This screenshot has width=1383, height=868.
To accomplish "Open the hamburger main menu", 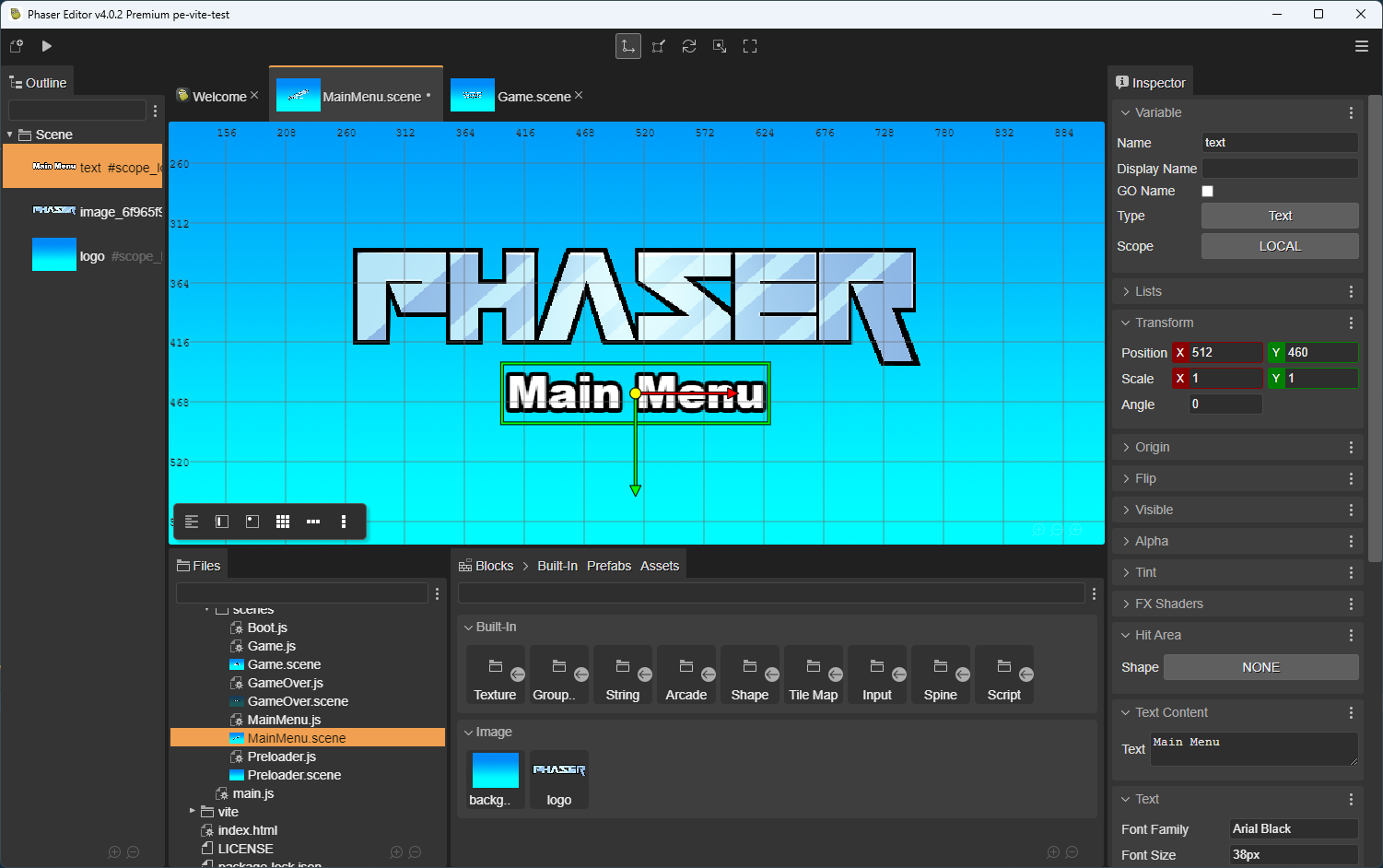I will point(1362,46).
